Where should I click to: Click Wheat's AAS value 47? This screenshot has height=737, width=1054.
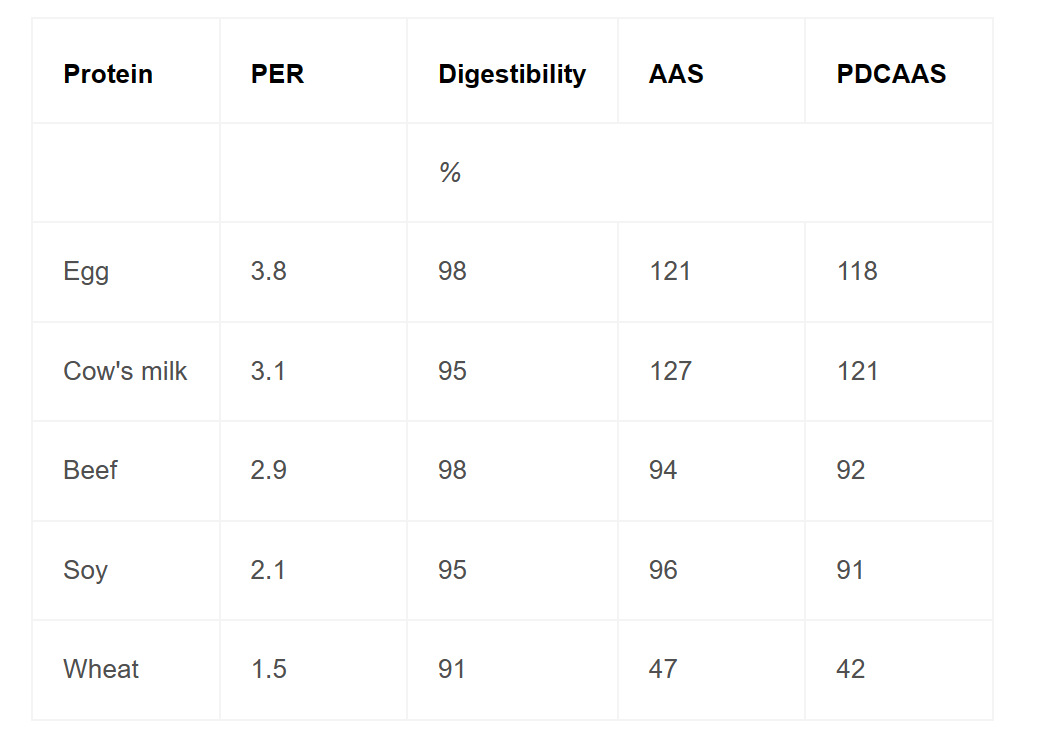tap(663, 669)
